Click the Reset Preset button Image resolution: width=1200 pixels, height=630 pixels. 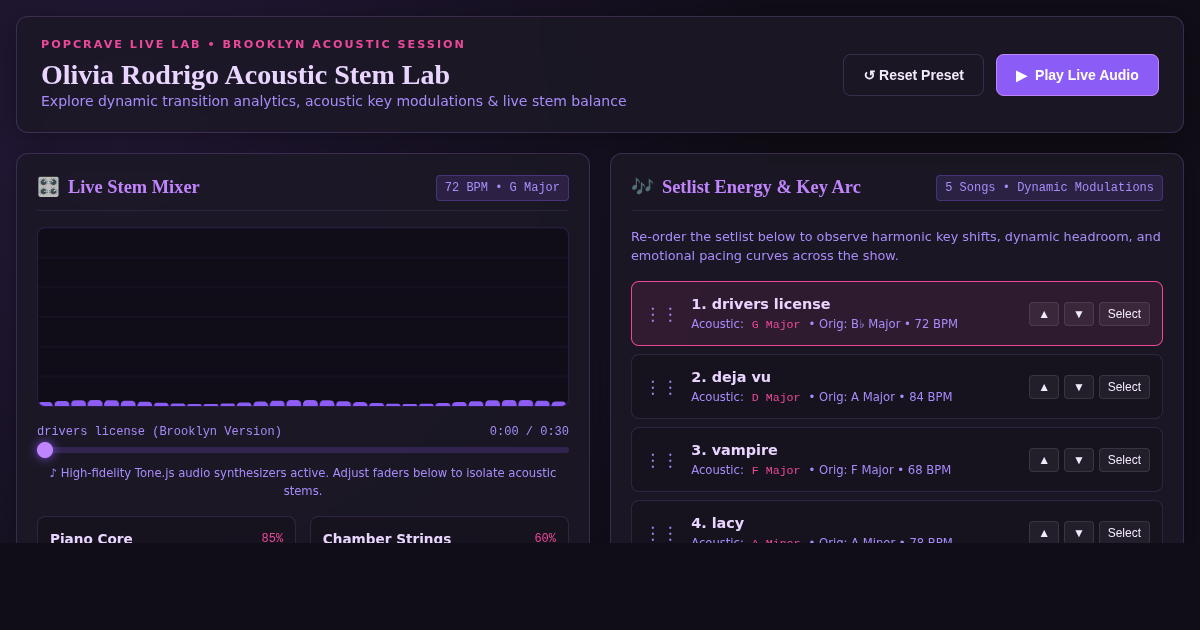click(913, 75)
